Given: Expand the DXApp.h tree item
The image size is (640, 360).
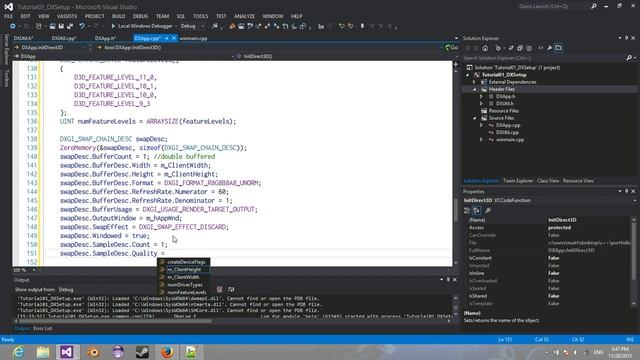Looking at the screenshot, I should tap(482, 96).
